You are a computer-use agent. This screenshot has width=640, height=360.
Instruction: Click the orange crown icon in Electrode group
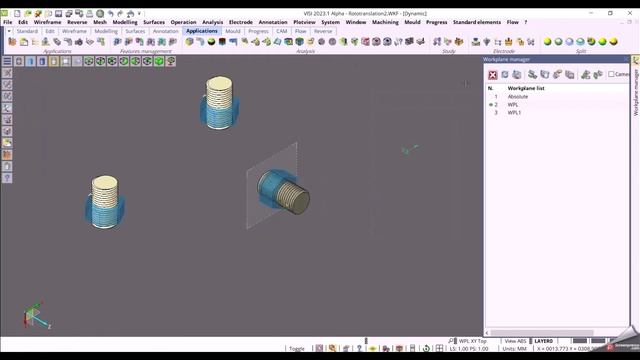coord(509,42)
